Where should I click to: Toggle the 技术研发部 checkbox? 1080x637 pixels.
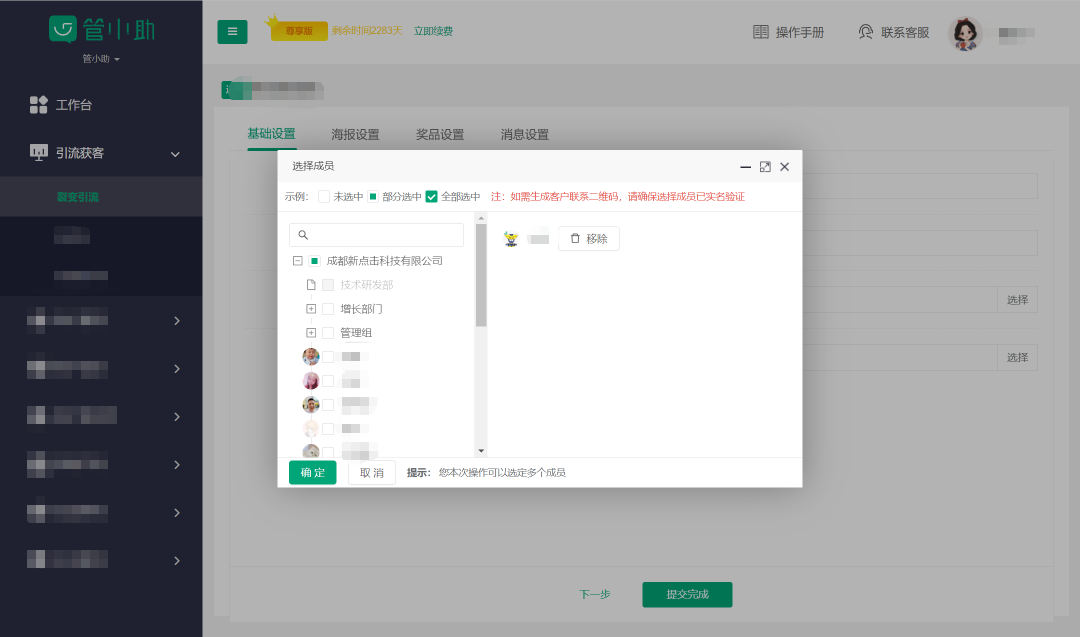pyautogui.click(x=328, y=285)
